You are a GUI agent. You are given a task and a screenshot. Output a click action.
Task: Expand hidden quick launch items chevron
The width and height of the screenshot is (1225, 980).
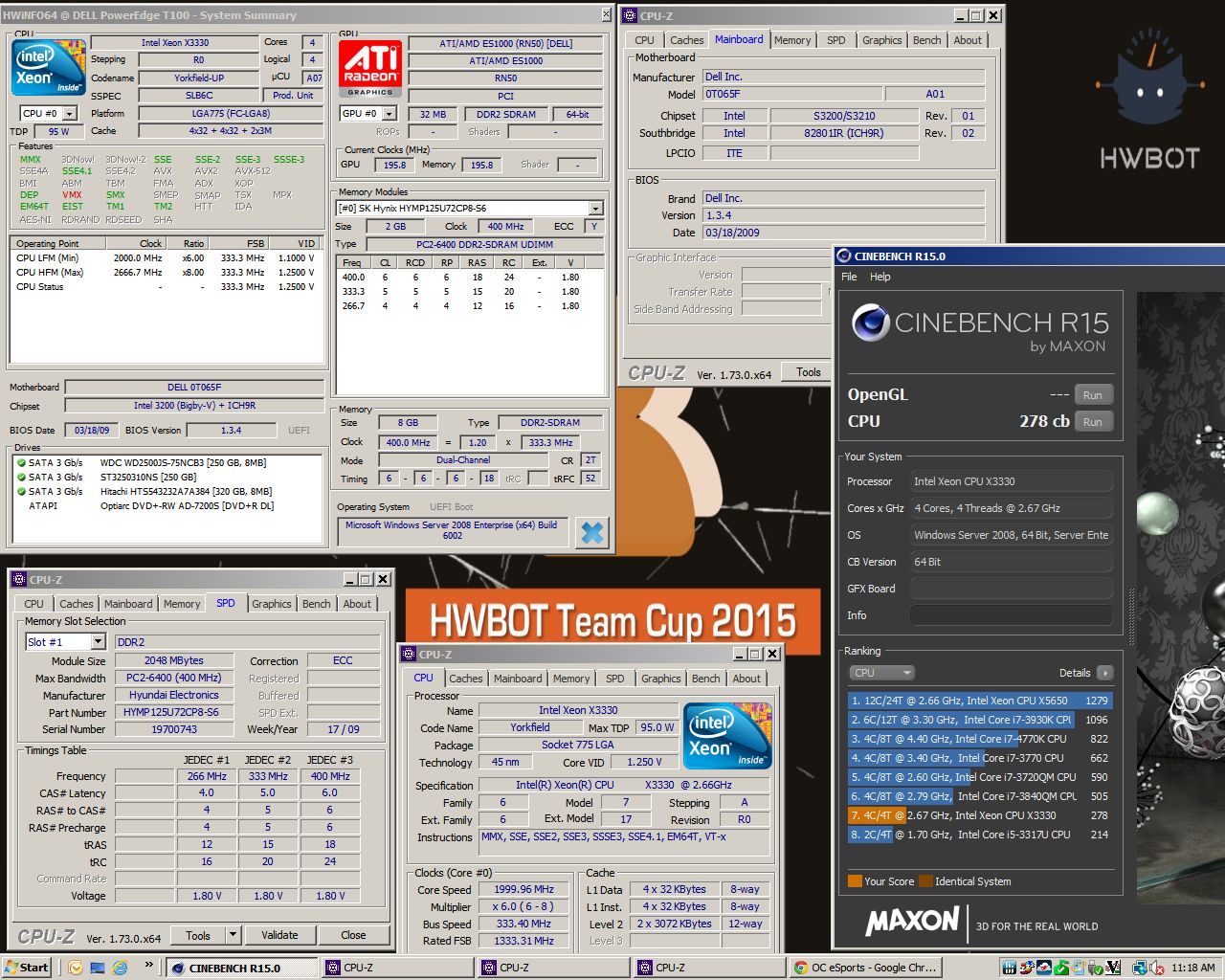(150, 967)
